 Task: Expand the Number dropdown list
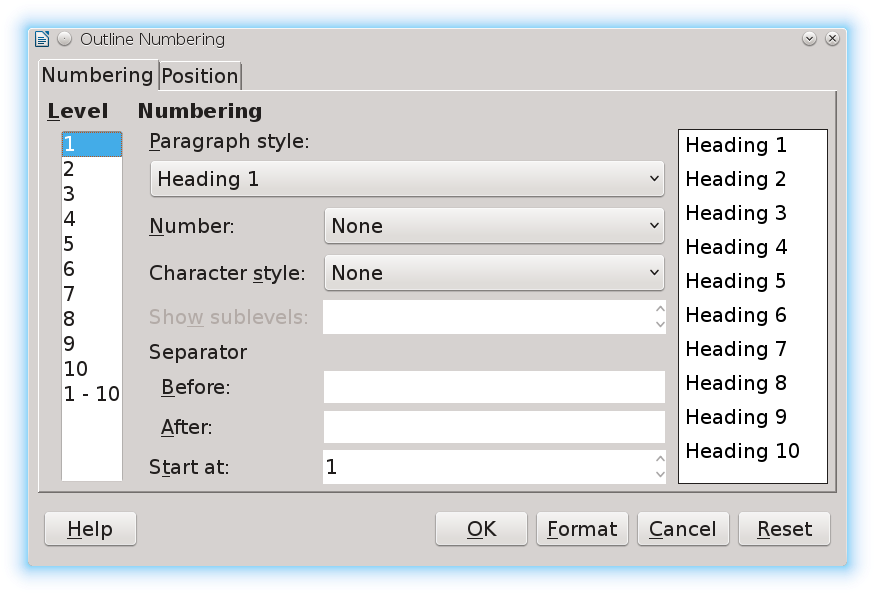pyautogui.click(x=494, y=226)
